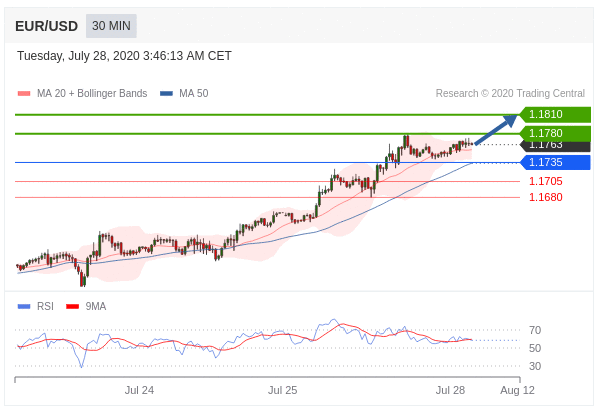
Task: Click the red 1.1705 support value
Action: [x=546, y=181]
